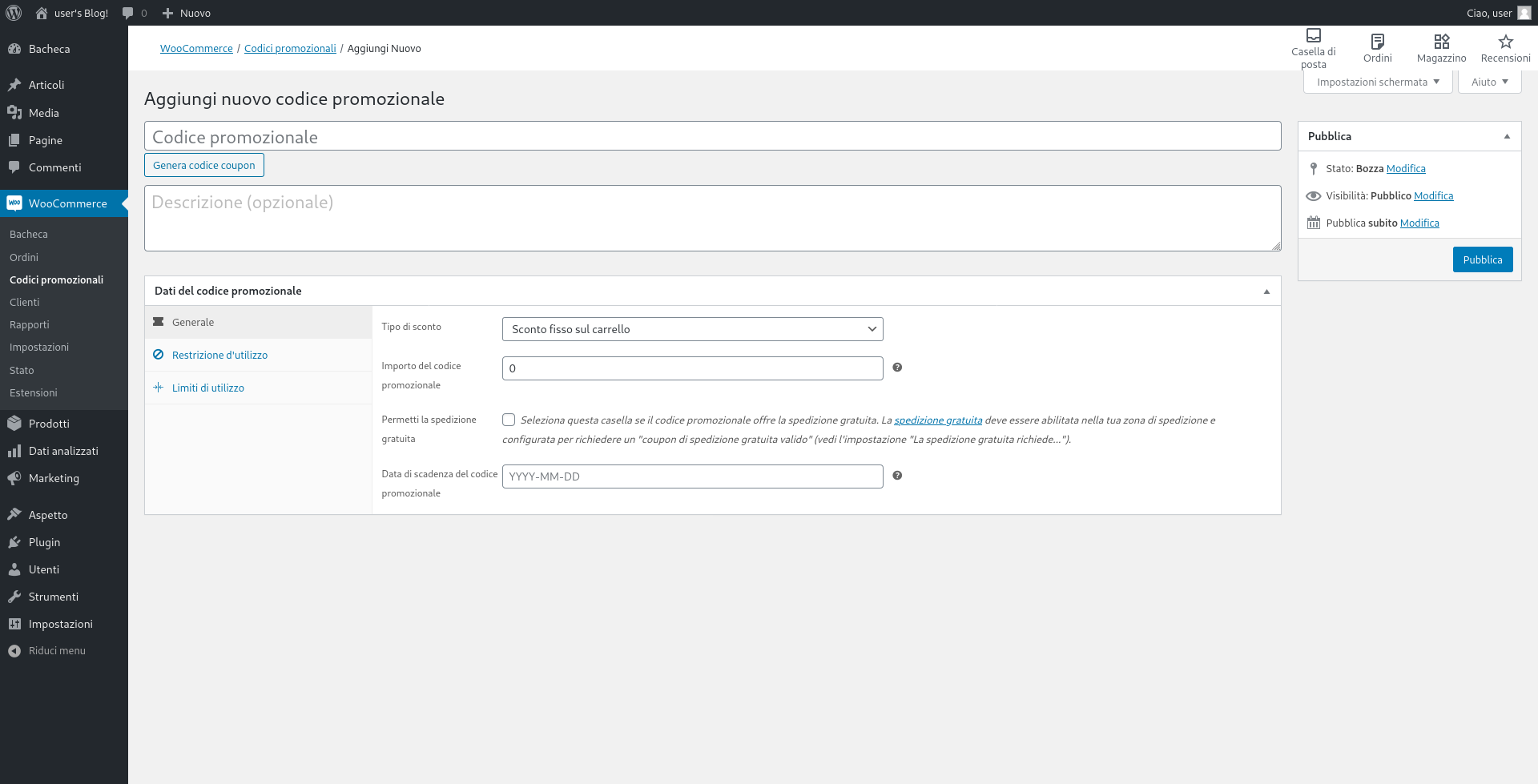The image size is (1538, 784).
Task: Open Clienti in WooCommerce submenu
Action: point(25,302)
